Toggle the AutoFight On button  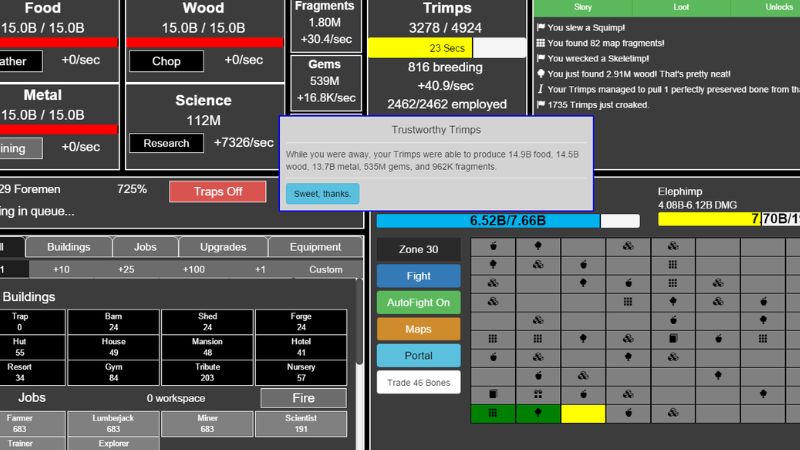[x=418, y=302]
